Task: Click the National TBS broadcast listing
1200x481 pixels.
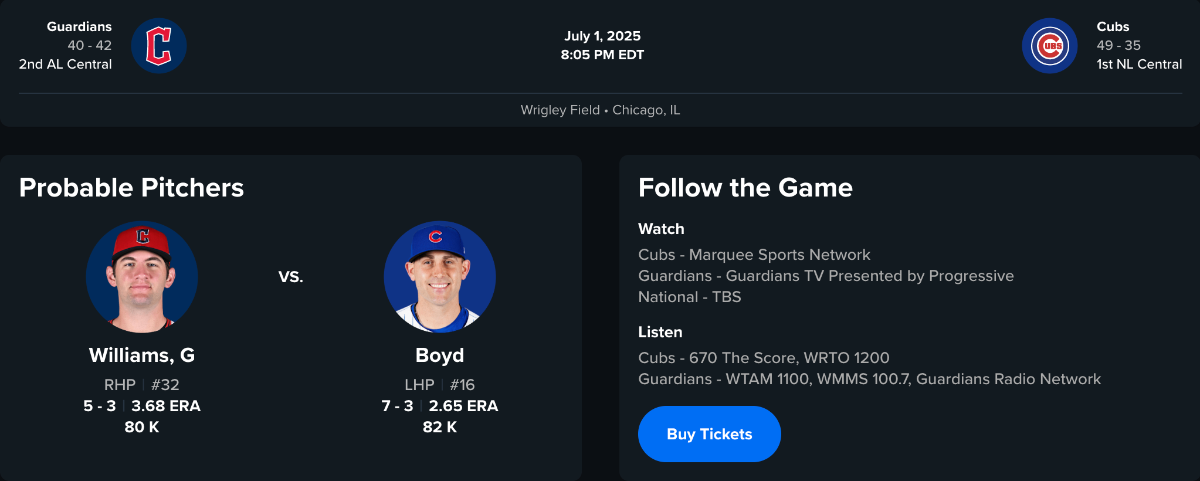Action: (689, 297)
